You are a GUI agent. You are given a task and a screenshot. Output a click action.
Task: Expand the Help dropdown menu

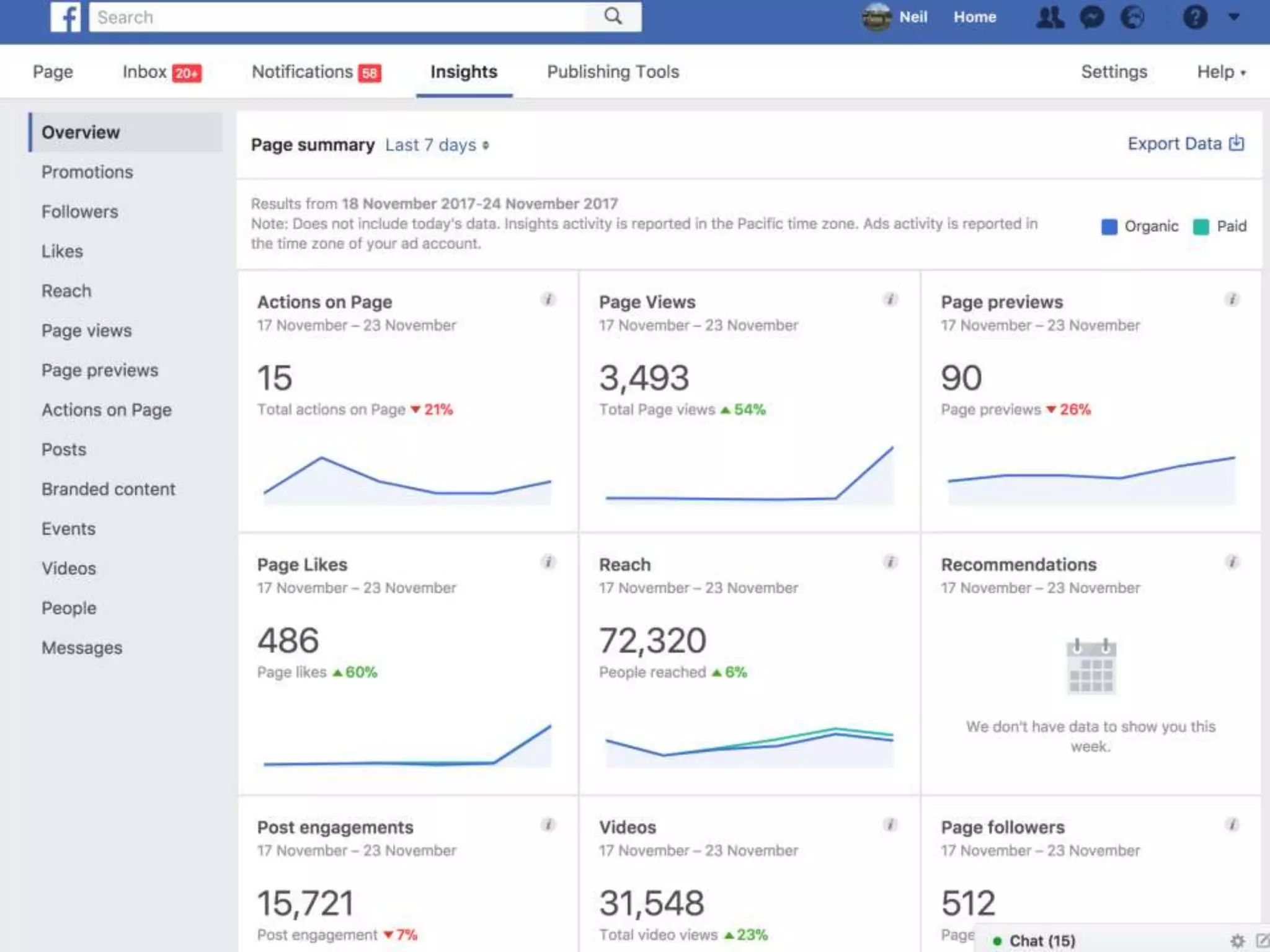1220,72
